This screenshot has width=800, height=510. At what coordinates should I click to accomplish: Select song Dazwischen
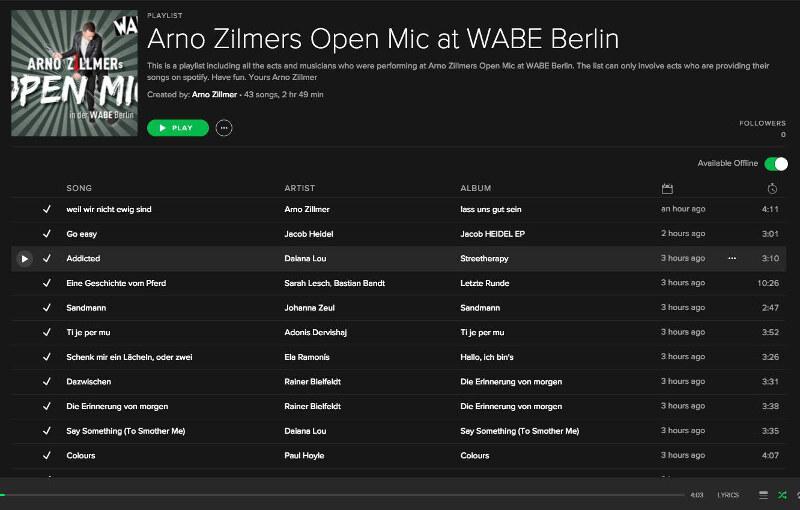pos(89,381)
